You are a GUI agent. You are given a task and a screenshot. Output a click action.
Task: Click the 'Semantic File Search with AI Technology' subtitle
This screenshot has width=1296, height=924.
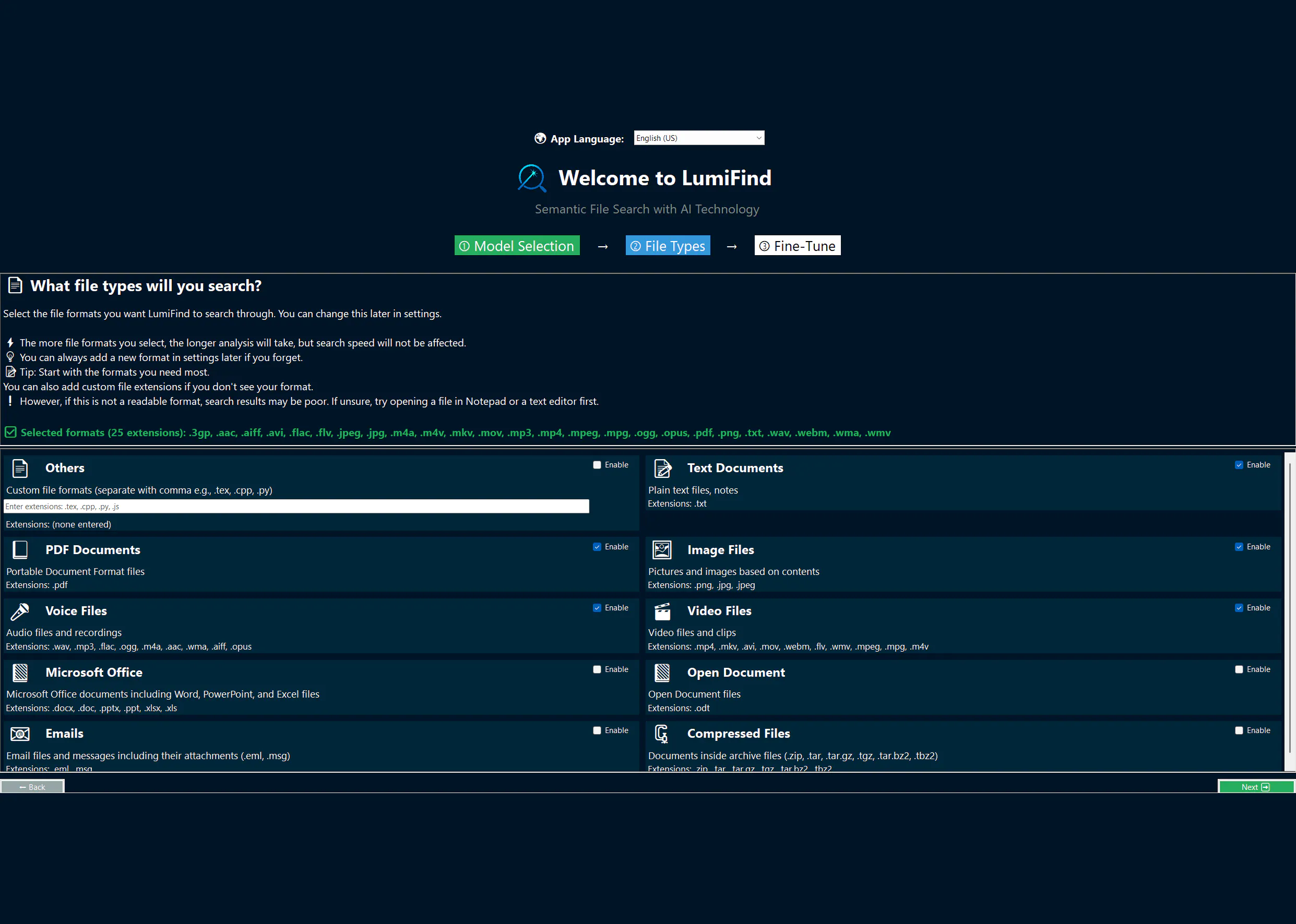click(647, 209)
